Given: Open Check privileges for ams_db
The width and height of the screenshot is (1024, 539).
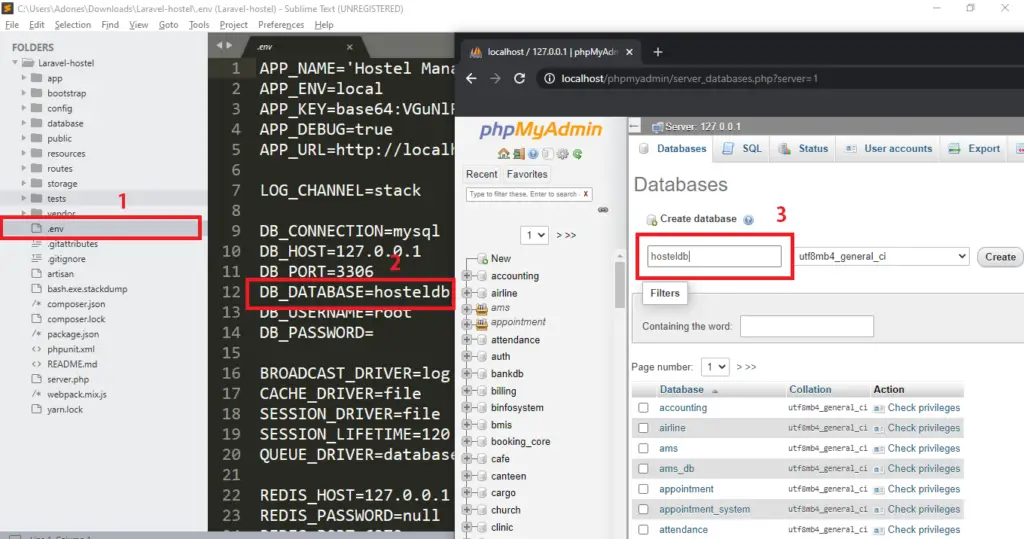Looking at the screenshot, I should (923, 468).
